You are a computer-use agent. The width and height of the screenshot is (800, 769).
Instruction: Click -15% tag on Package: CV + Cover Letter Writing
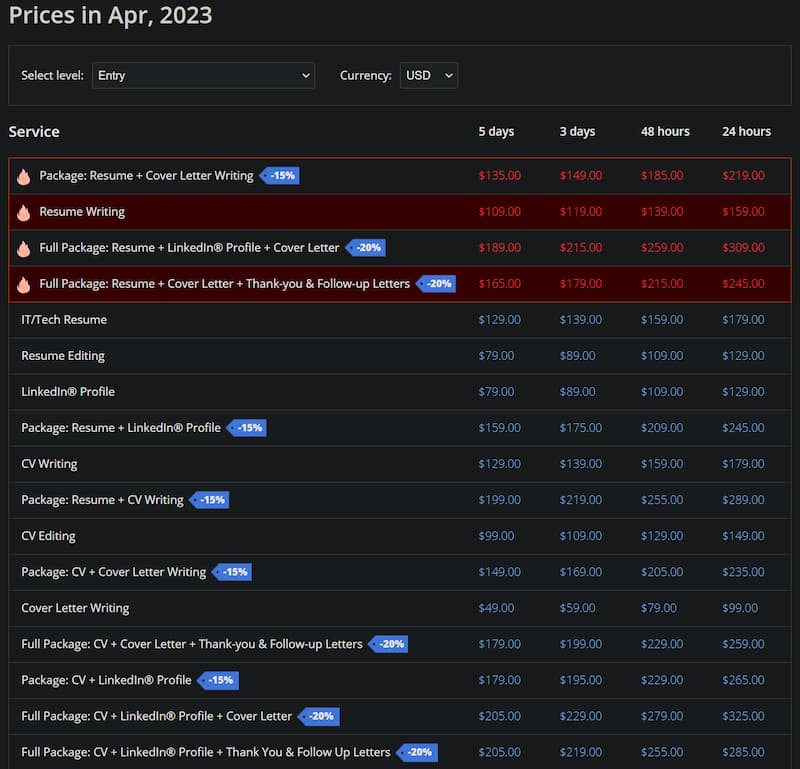pyautogui.click(x=232, y=572)
